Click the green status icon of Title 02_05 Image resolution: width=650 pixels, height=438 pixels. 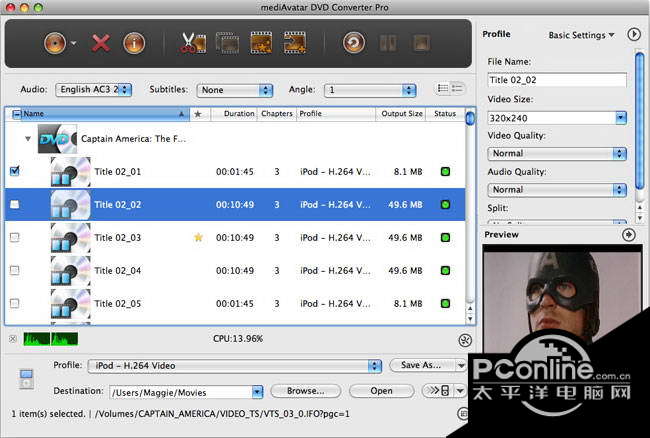pos(445,304)
